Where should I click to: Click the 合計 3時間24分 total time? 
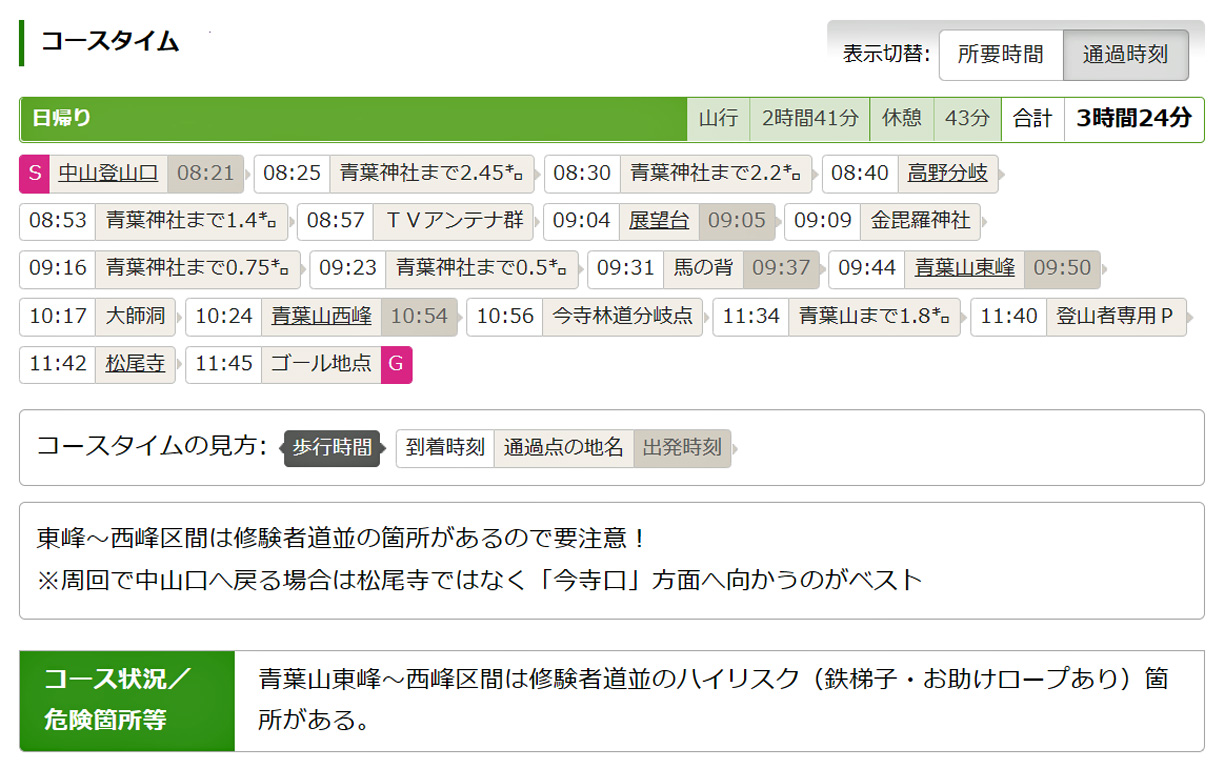coord(1133,119)
